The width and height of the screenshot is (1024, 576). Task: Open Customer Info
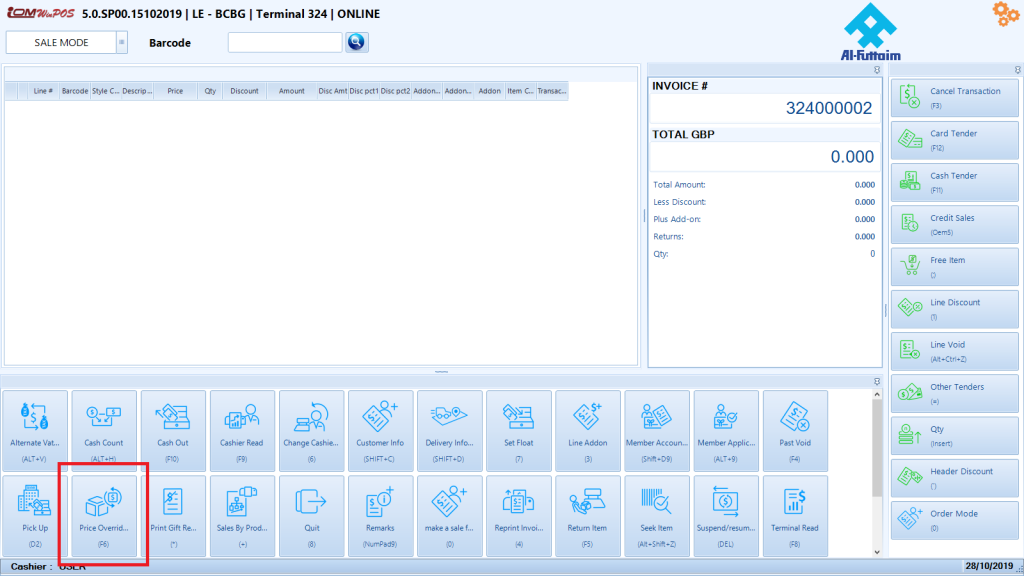(x=380, y=430)
